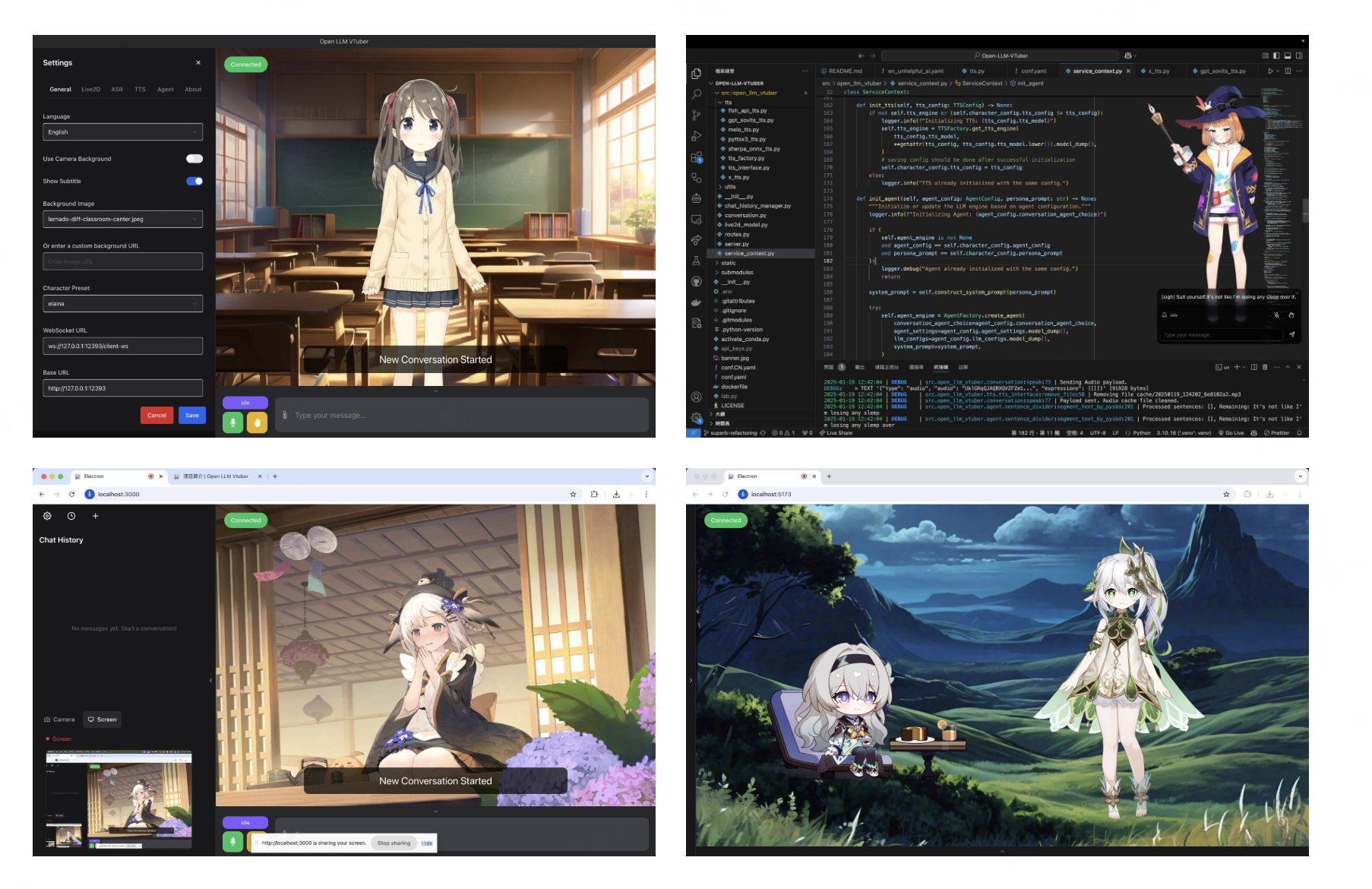Click the plus icon in the Chat History panel
Image resolution: width=1372 pixels, height=889 pixels.
pos(96,516)
